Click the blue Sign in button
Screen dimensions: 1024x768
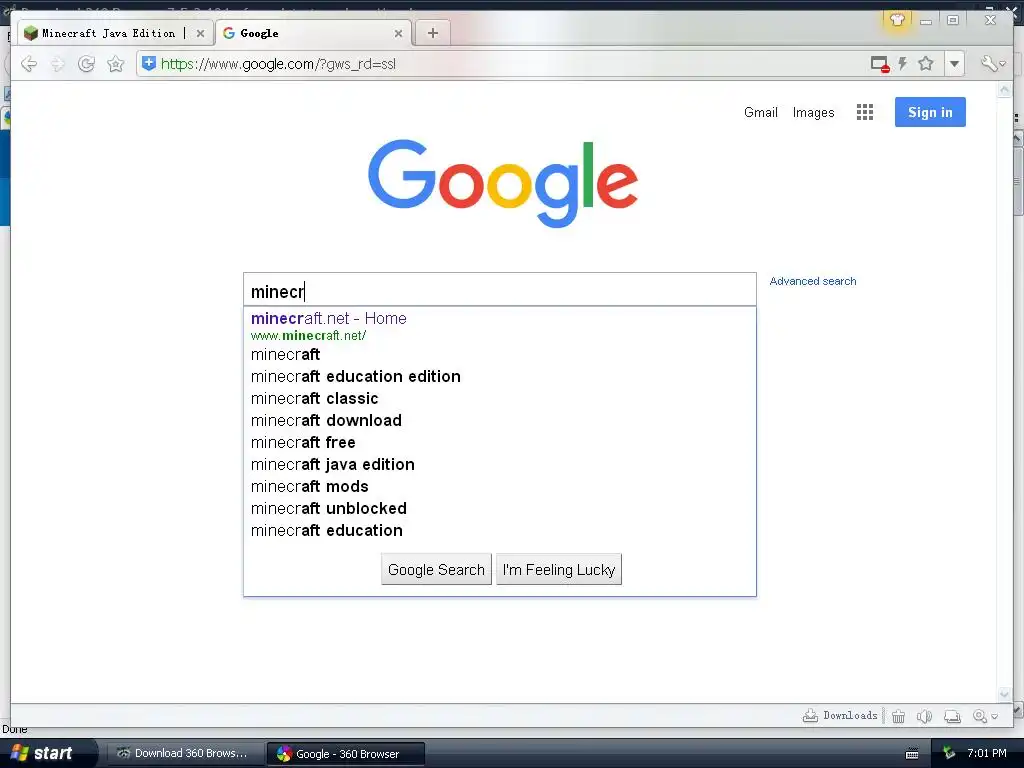pyautogui.click(x=930, y=112)
